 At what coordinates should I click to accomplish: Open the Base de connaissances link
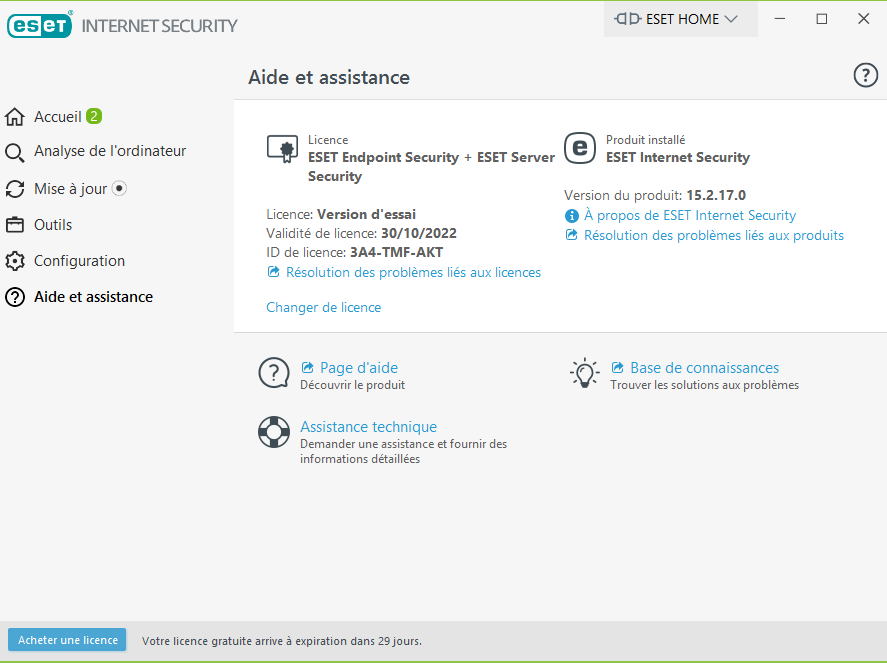point(705,368)
